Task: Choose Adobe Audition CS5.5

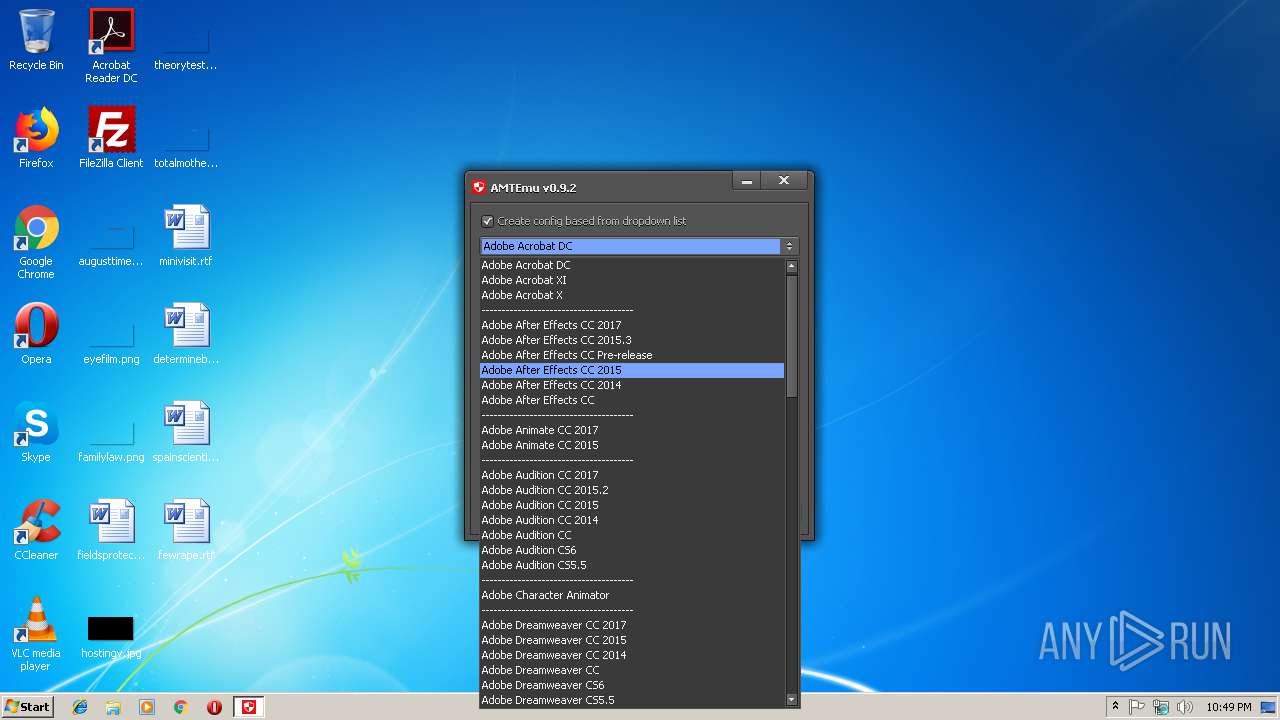Action: [x=632, y=565]
